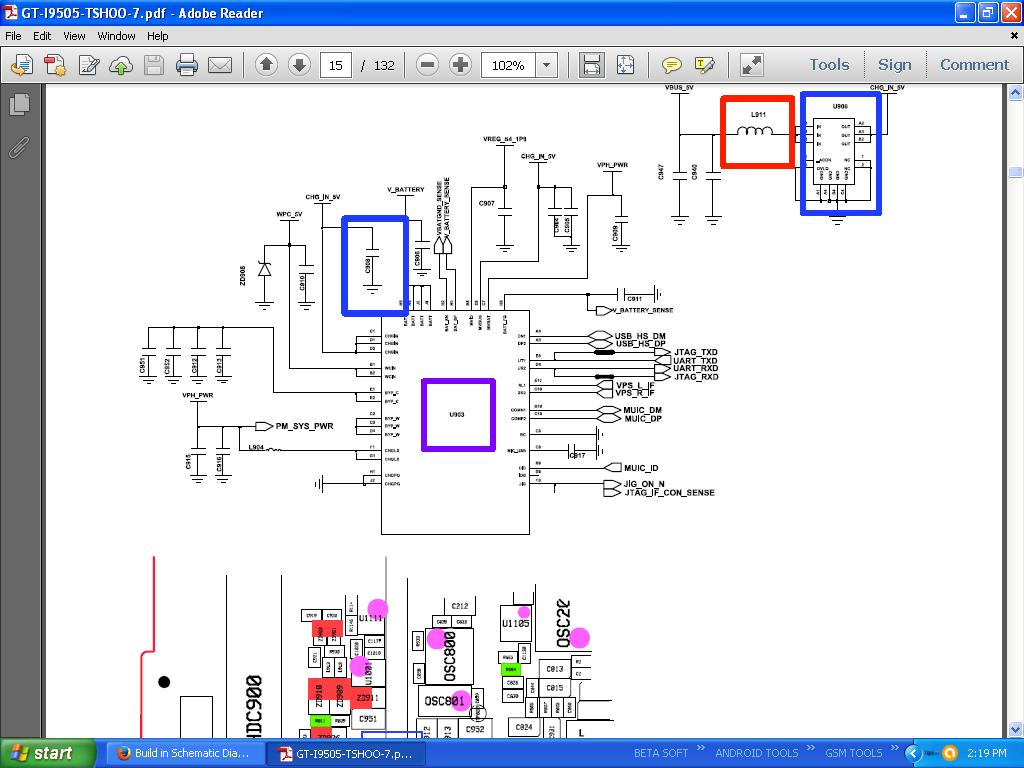This screenshot has height=768, width=1024.
Task: Expand GSM TOOLS toolbar chevron
Action: [x=895, y=748]
